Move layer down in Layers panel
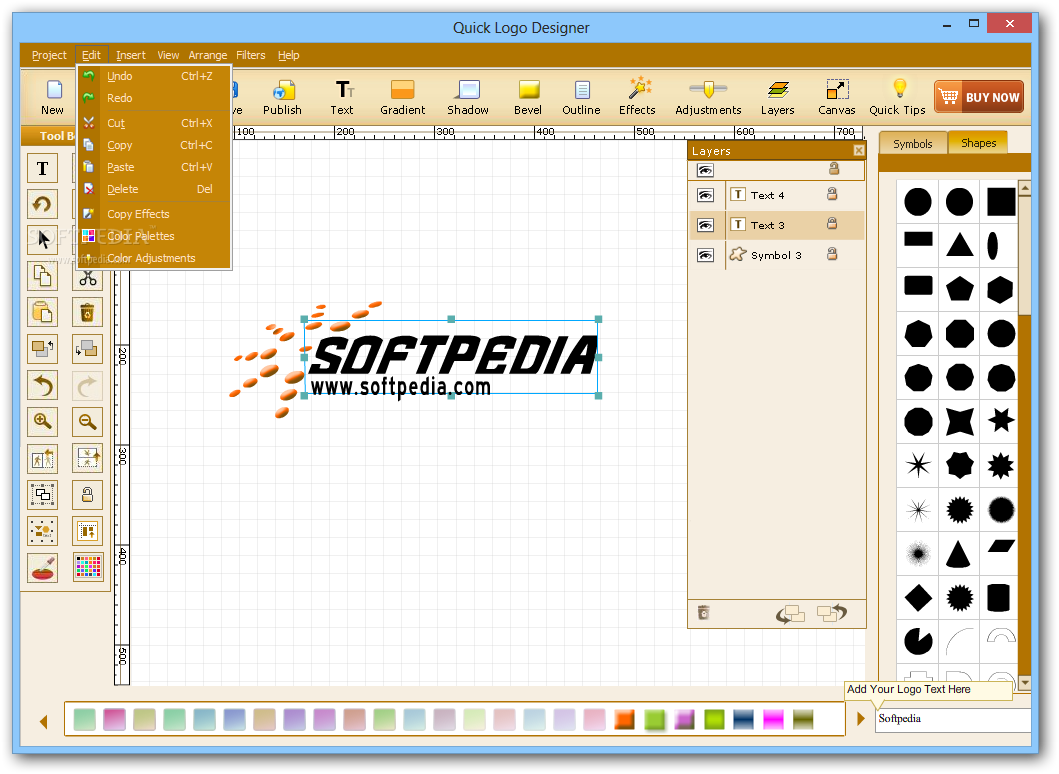The height and width of the screenshot is (774, 1059). (791, 613)
